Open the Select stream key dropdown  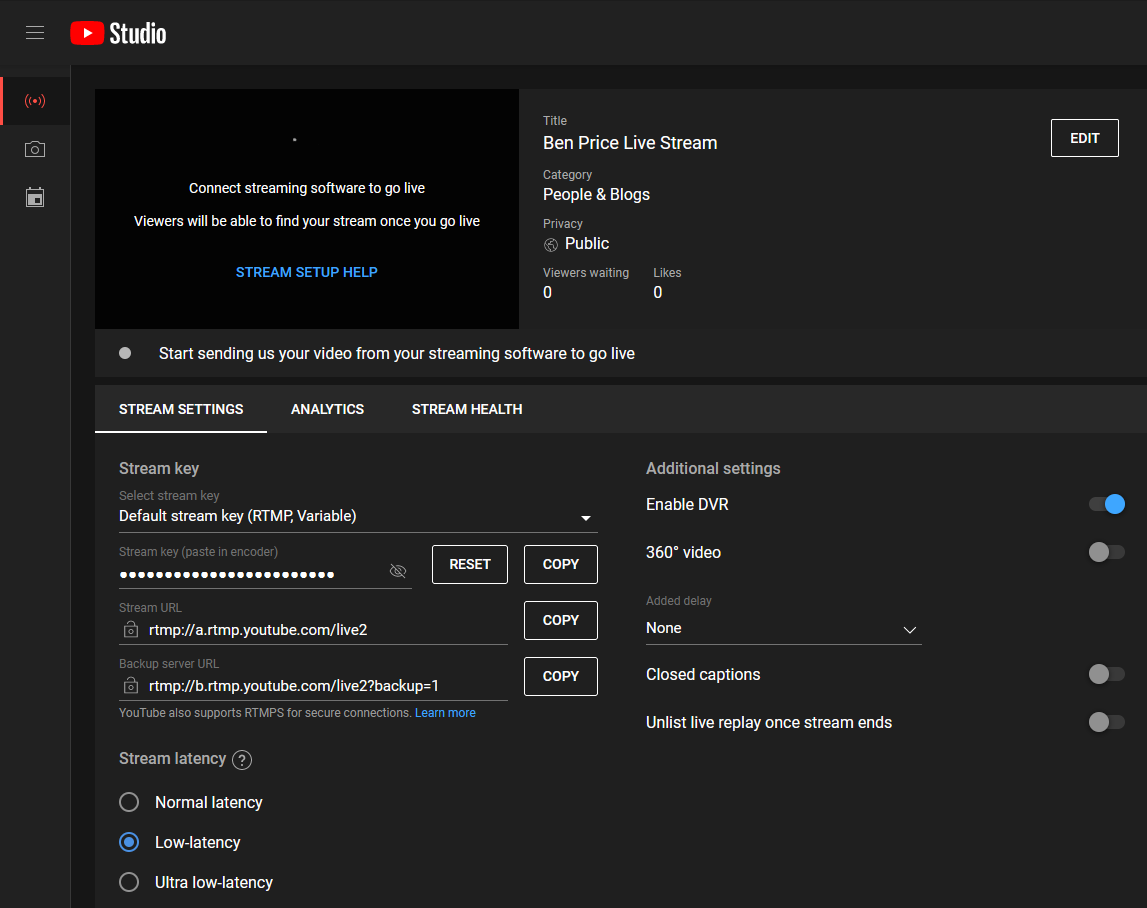click(x=585, y=518)
